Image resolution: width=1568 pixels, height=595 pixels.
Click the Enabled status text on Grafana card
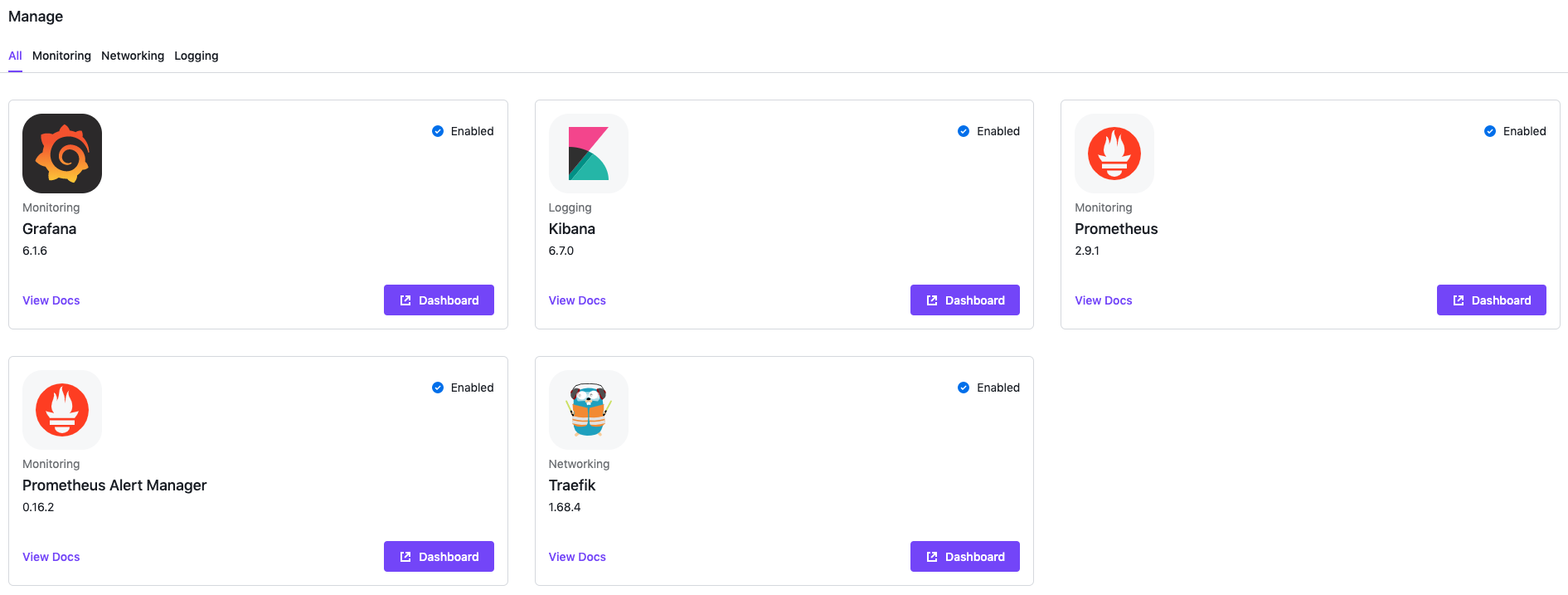point(473,131)
